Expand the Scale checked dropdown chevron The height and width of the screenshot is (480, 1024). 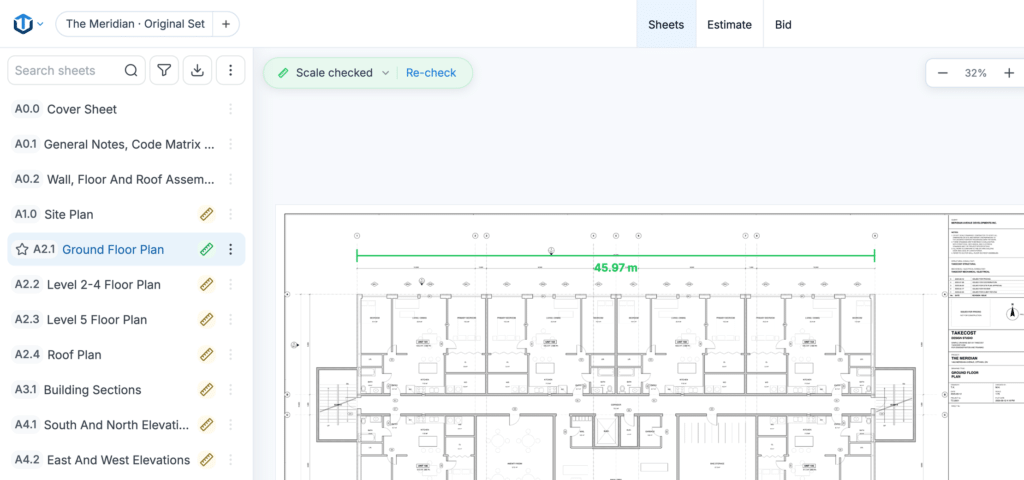385,72
